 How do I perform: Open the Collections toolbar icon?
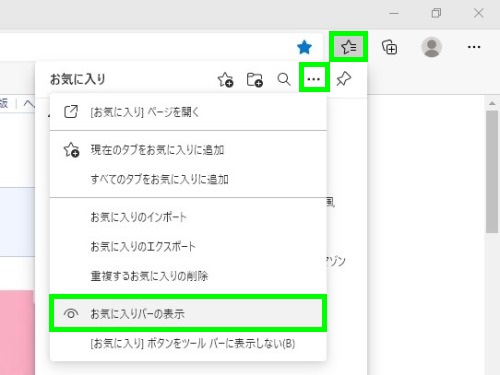pyautogui.click(x=389, y=47)
